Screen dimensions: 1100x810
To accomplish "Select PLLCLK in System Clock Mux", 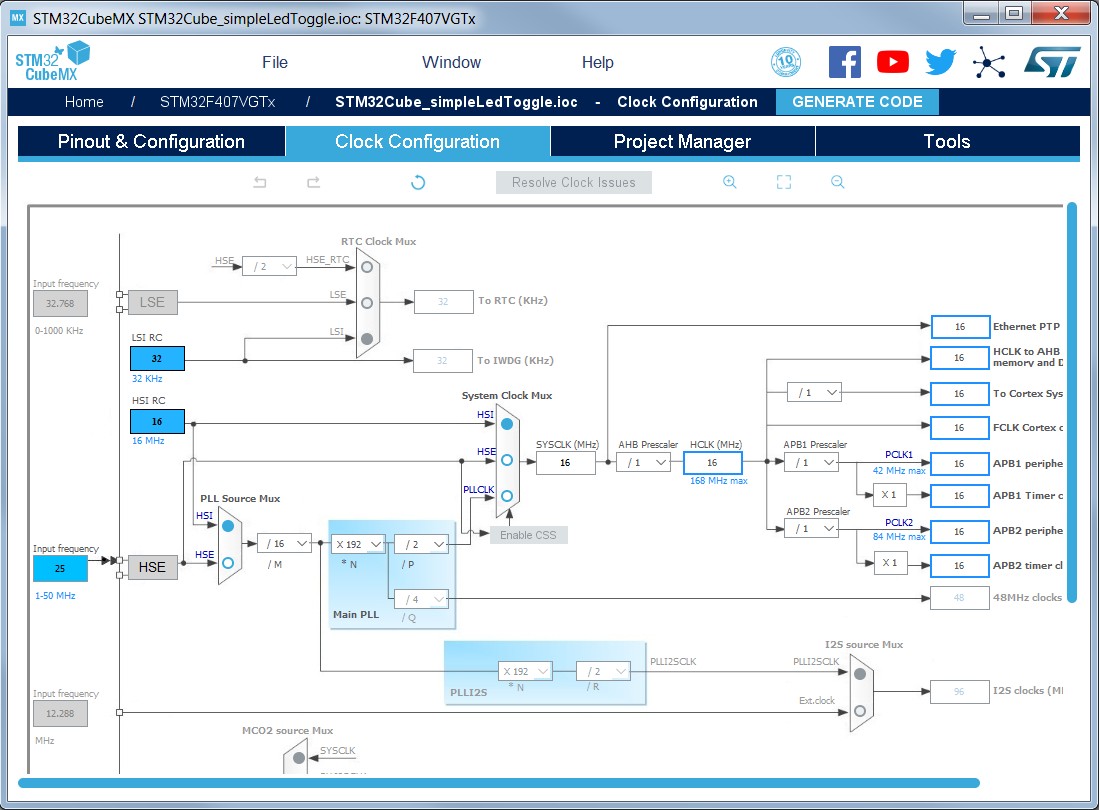I will (x=507, y=496).
